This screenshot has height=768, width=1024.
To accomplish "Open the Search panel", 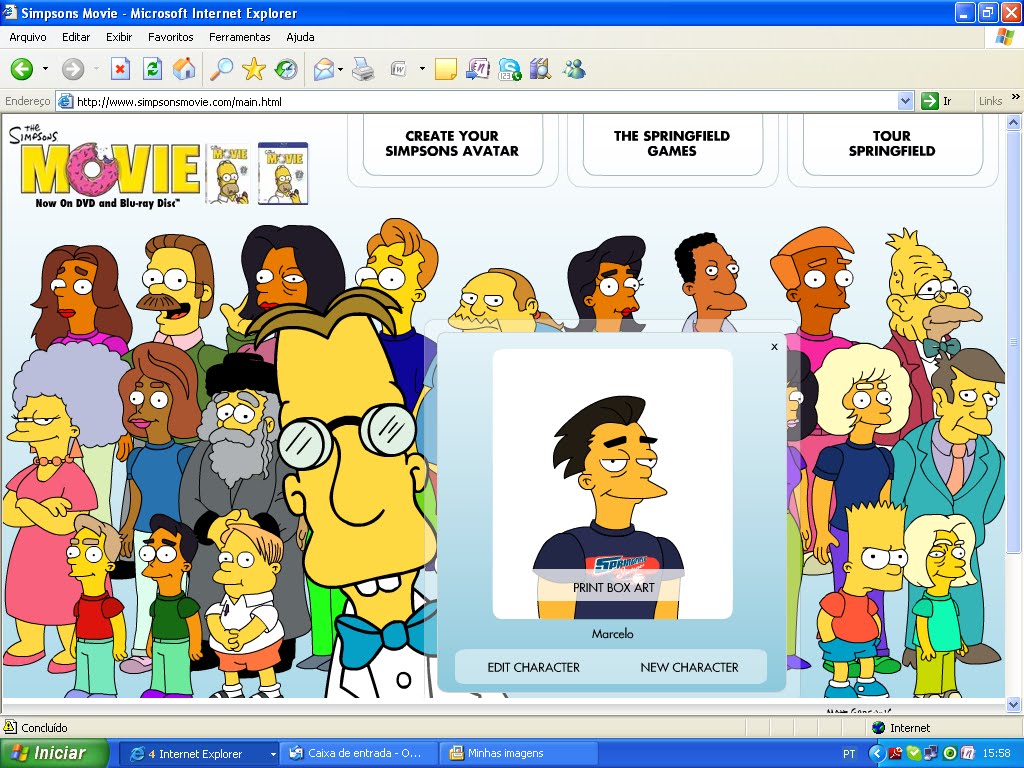I will pyautogui.click(x=222, y=69).
